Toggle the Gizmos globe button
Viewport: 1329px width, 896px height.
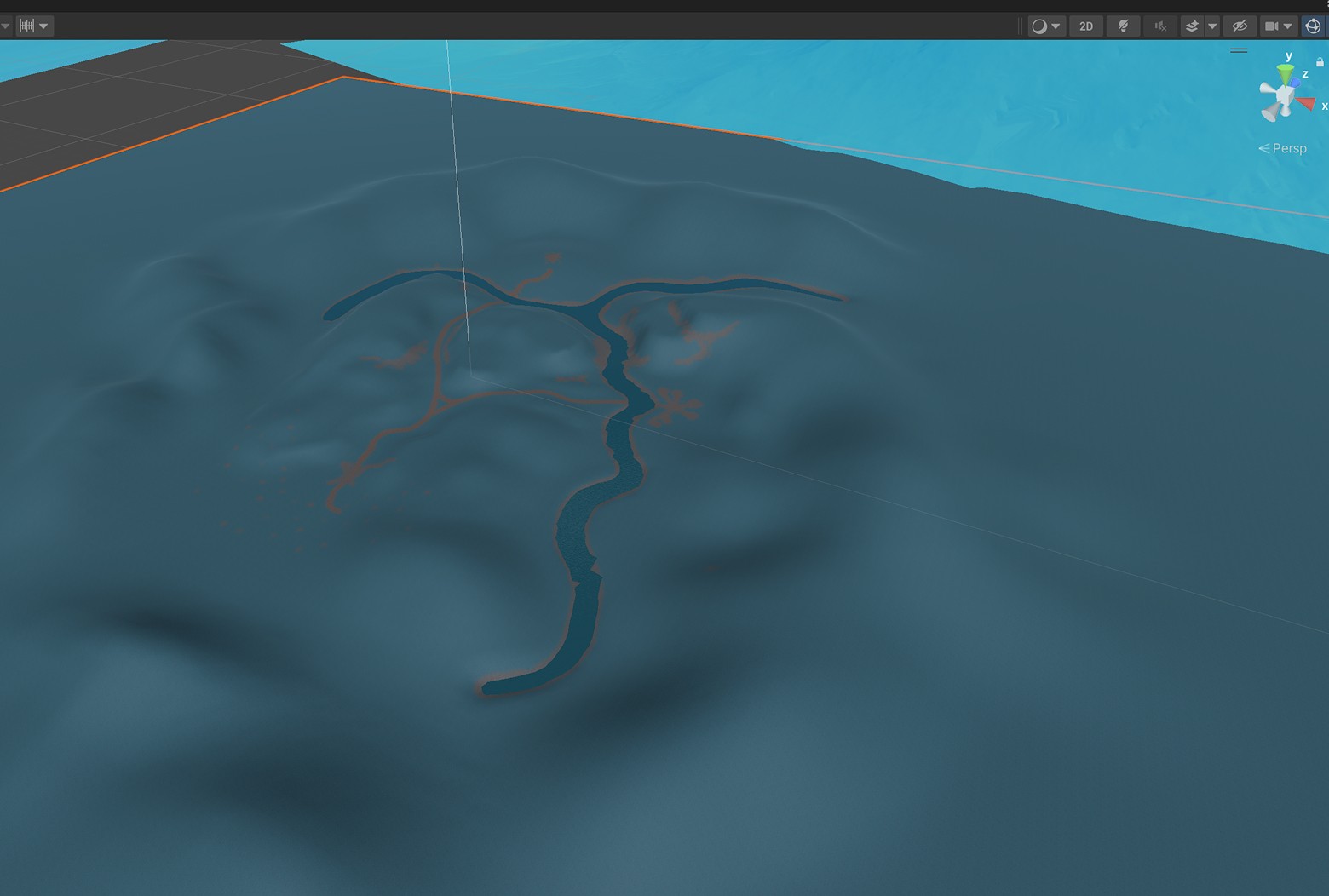[1313, 26]
